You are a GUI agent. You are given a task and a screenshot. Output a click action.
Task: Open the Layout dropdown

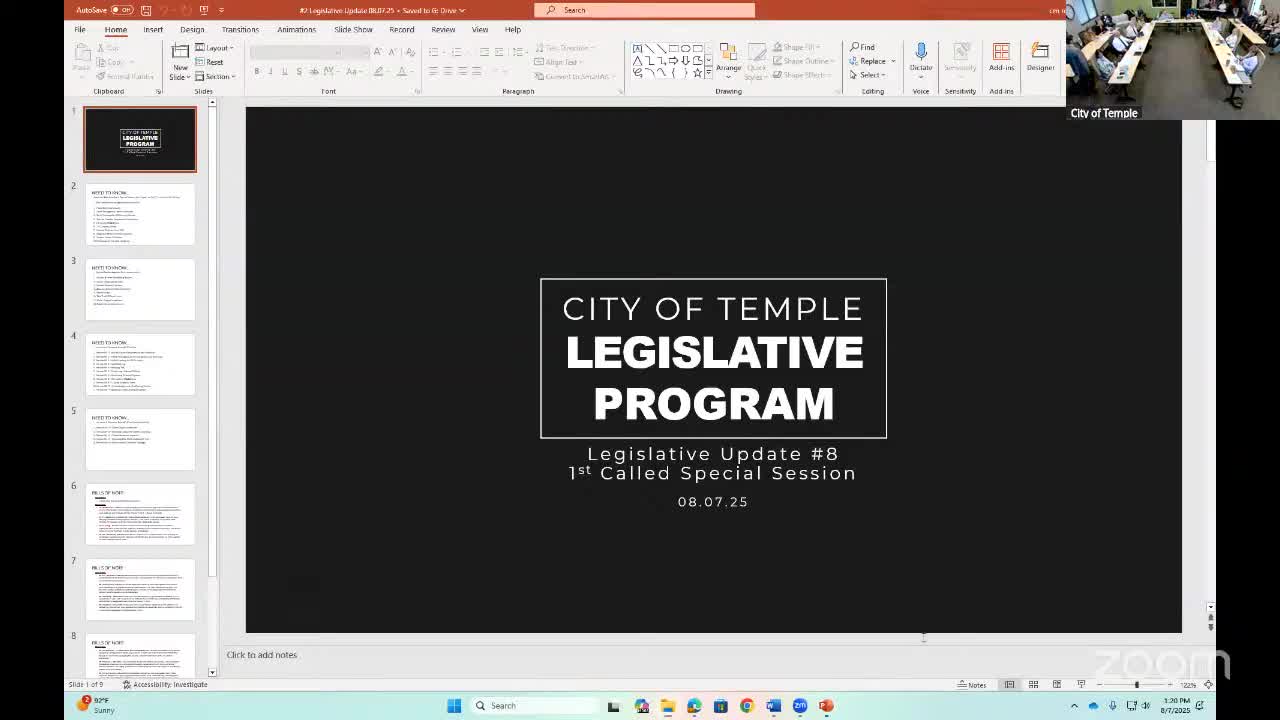215,47
